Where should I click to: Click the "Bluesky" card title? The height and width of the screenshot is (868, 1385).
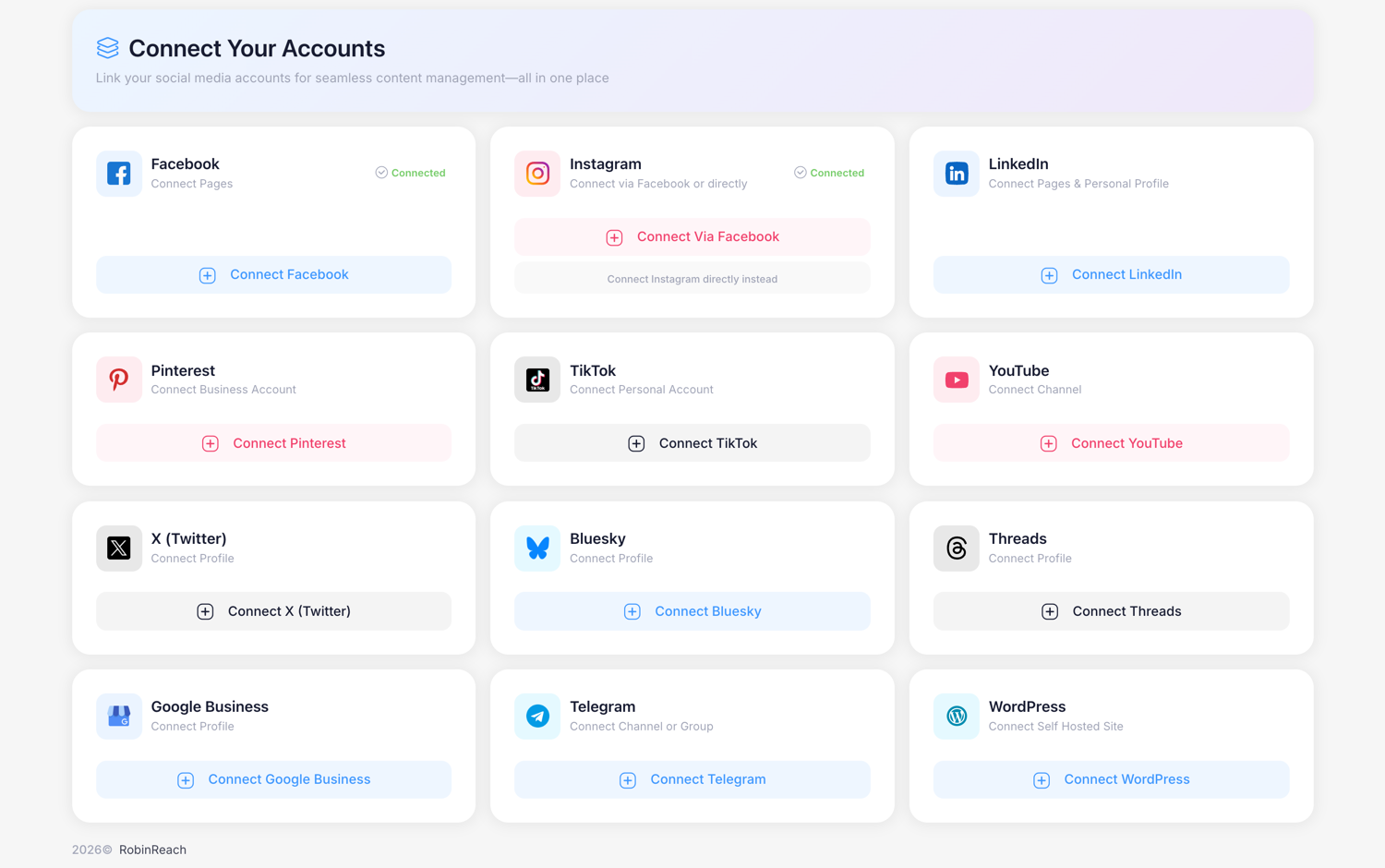(597, 539)
